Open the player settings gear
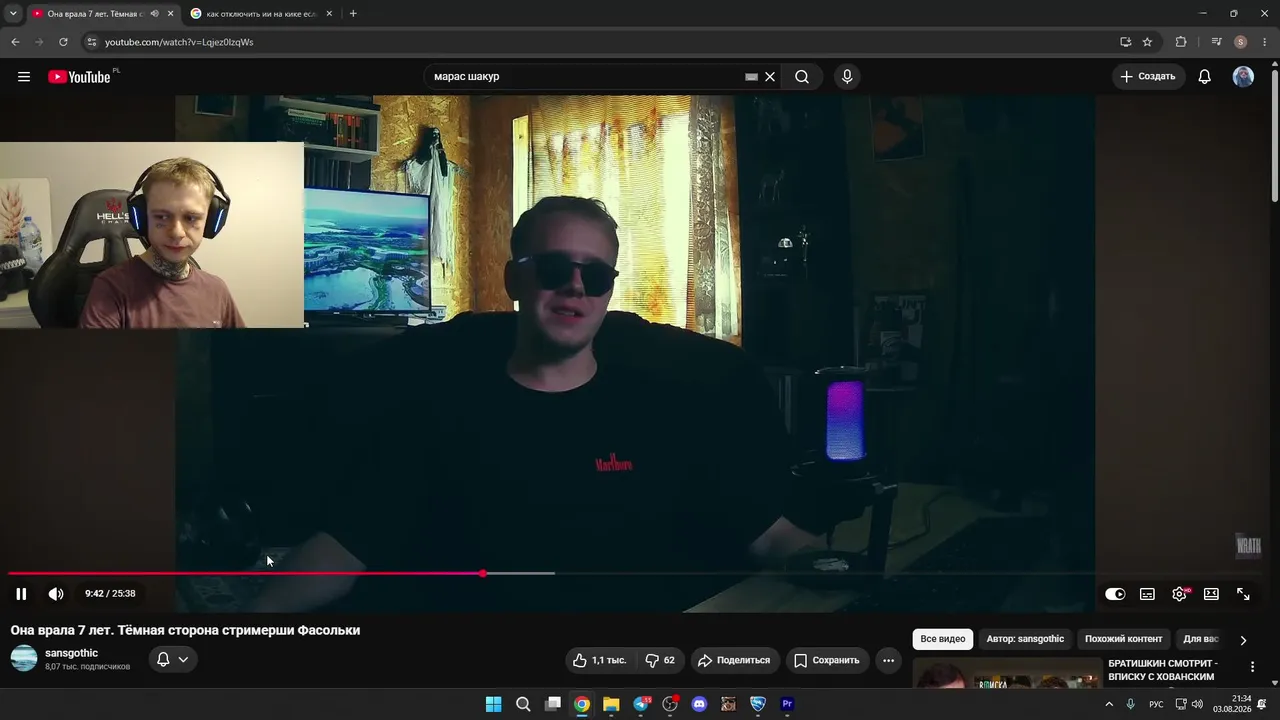This screenshot has height=720, width=1280. 1180,594
